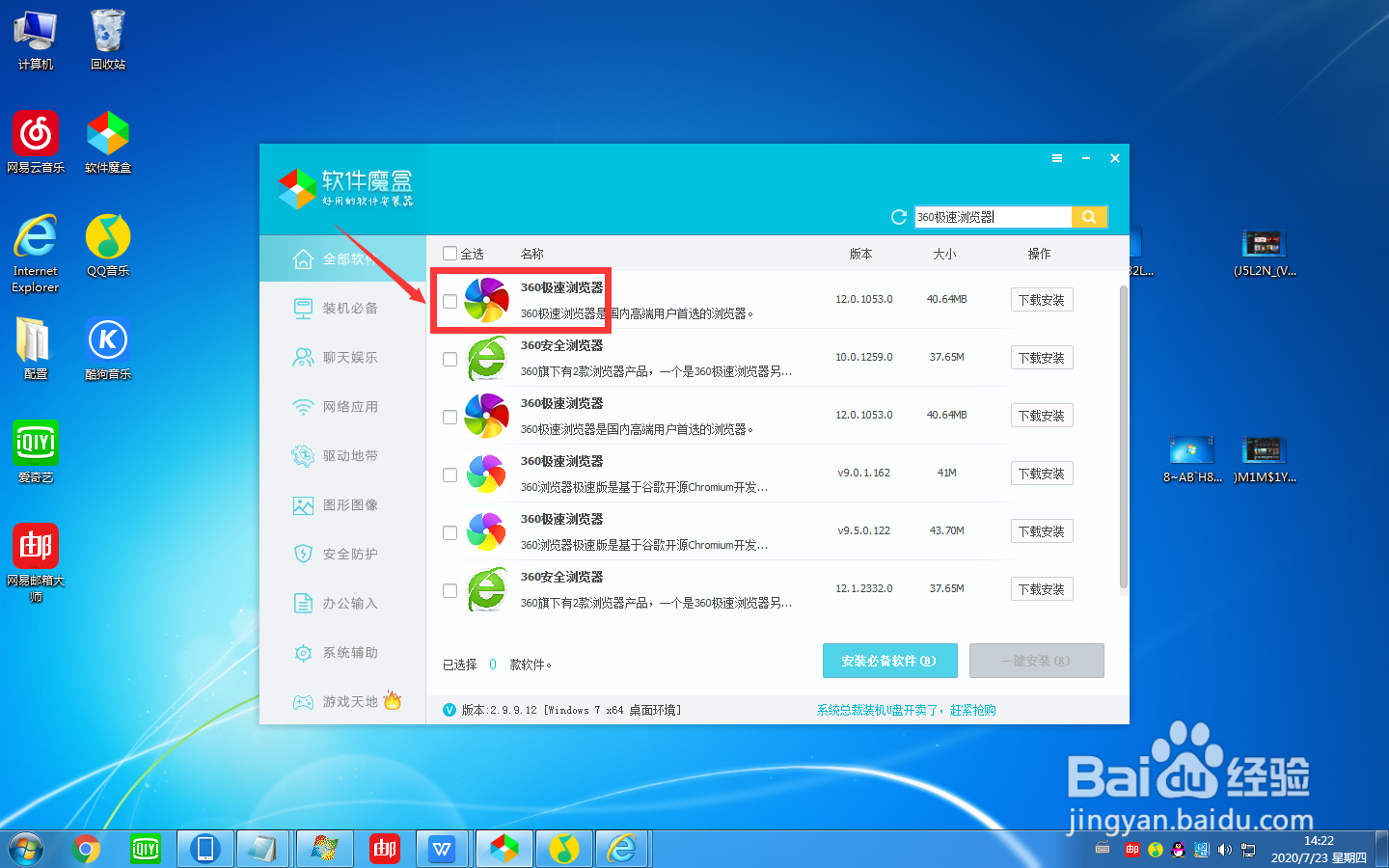This screenshot has height=868, width=1389.
Task: Click the 360安全浏览器 version 10.0.1259.0 icon
Action: coord(486,358)
